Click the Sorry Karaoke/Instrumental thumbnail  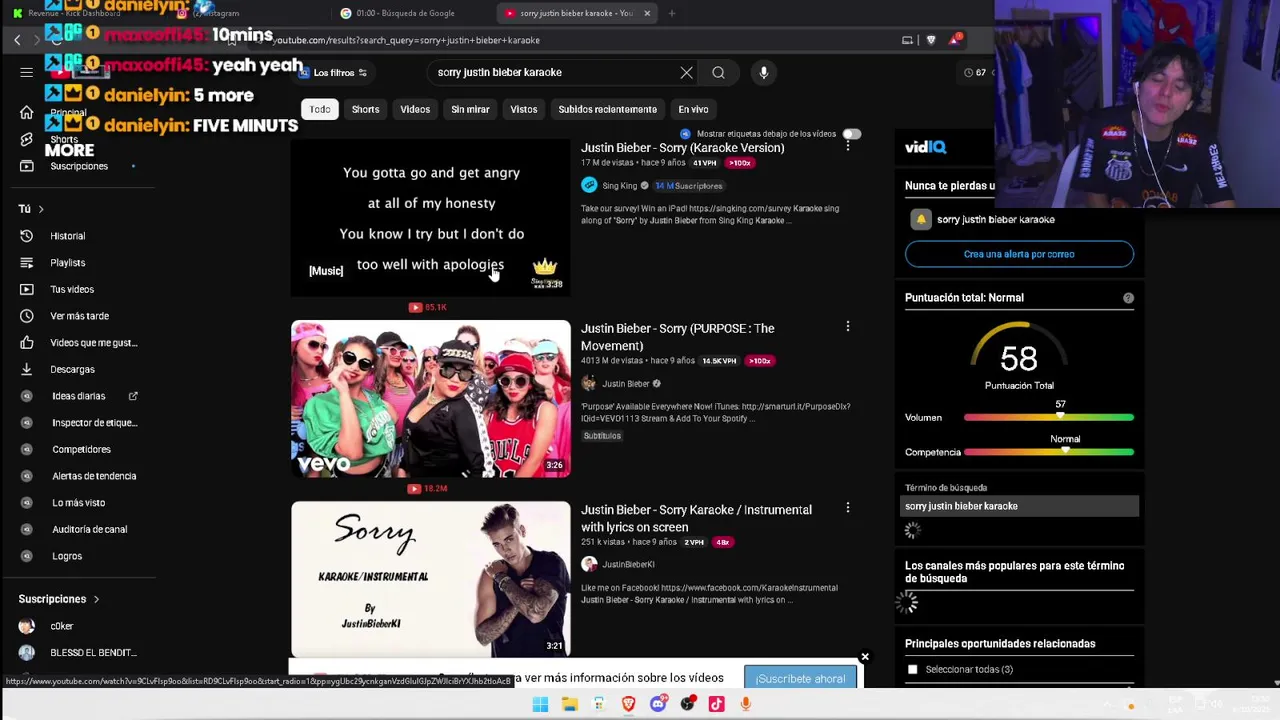(431, 579)
